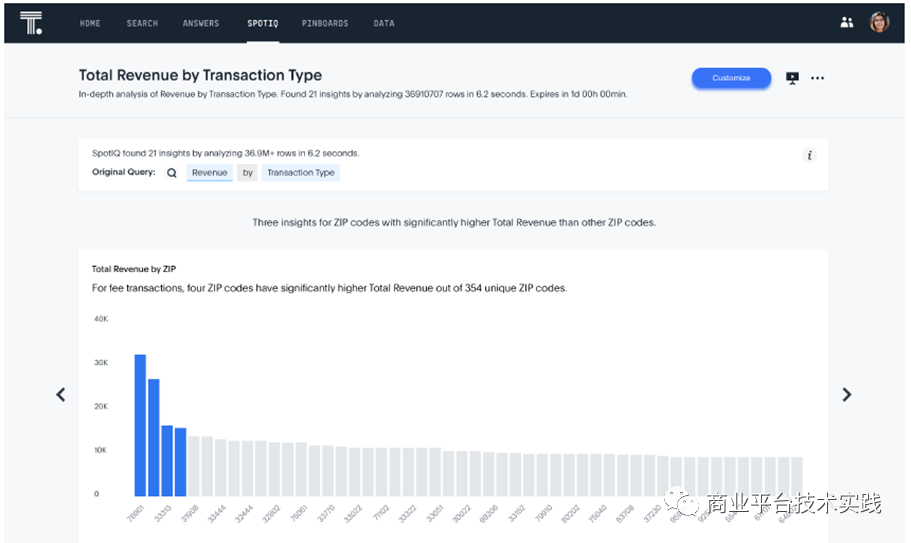Open the Answers tab

pyautogui.click(x=201, y=23)
